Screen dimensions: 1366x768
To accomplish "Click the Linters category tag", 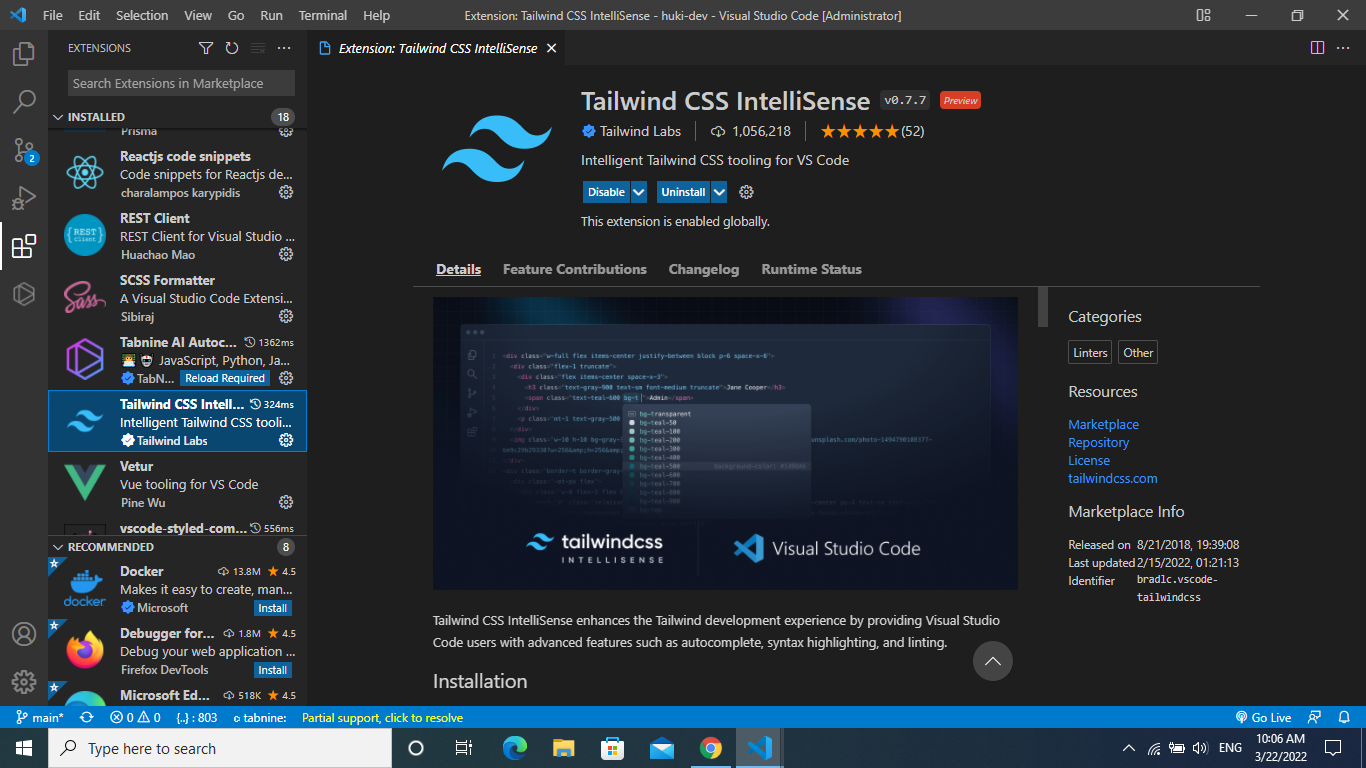I will click(x=1090, y=353).
